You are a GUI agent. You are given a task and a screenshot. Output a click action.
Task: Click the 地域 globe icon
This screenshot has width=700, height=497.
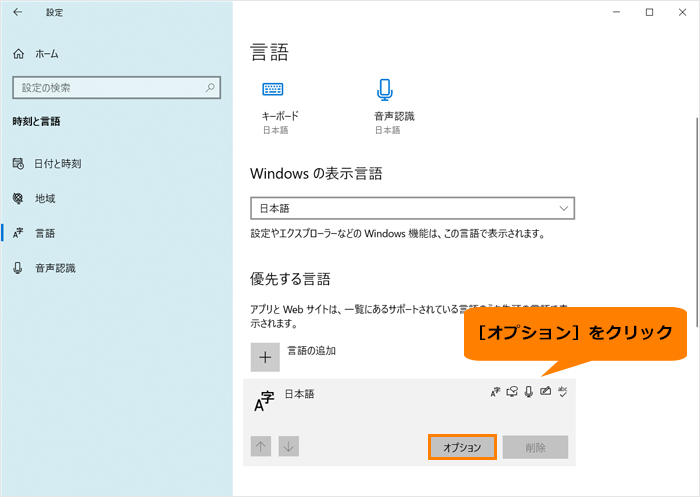click(x=18, y=198)
